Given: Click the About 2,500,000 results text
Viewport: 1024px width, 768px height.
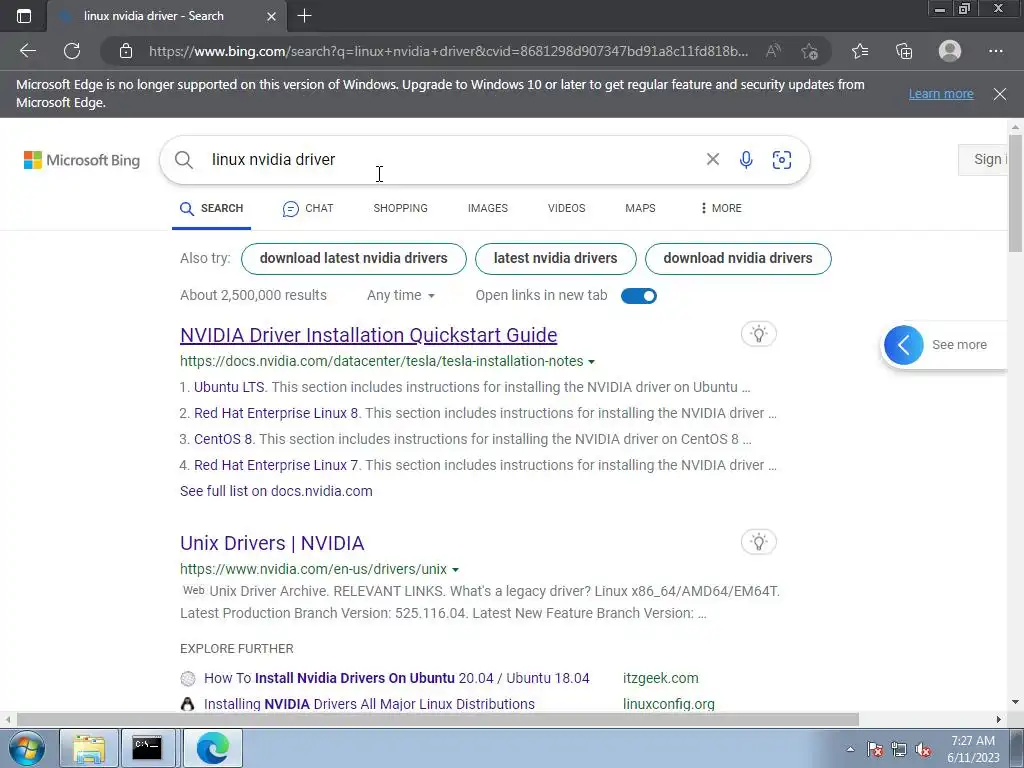Looking at the screenshot, I should pos(253,295).
